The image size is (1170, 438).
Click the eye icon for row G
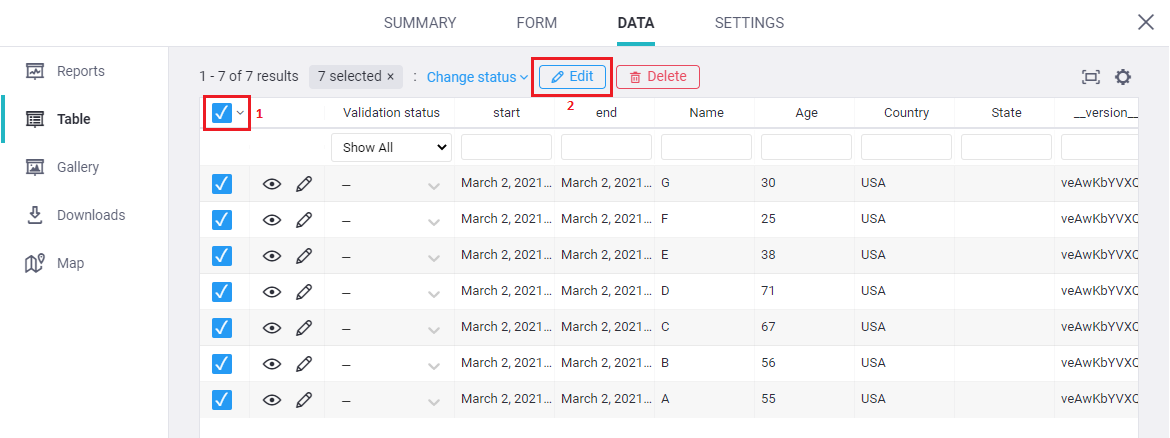[272, 184]
